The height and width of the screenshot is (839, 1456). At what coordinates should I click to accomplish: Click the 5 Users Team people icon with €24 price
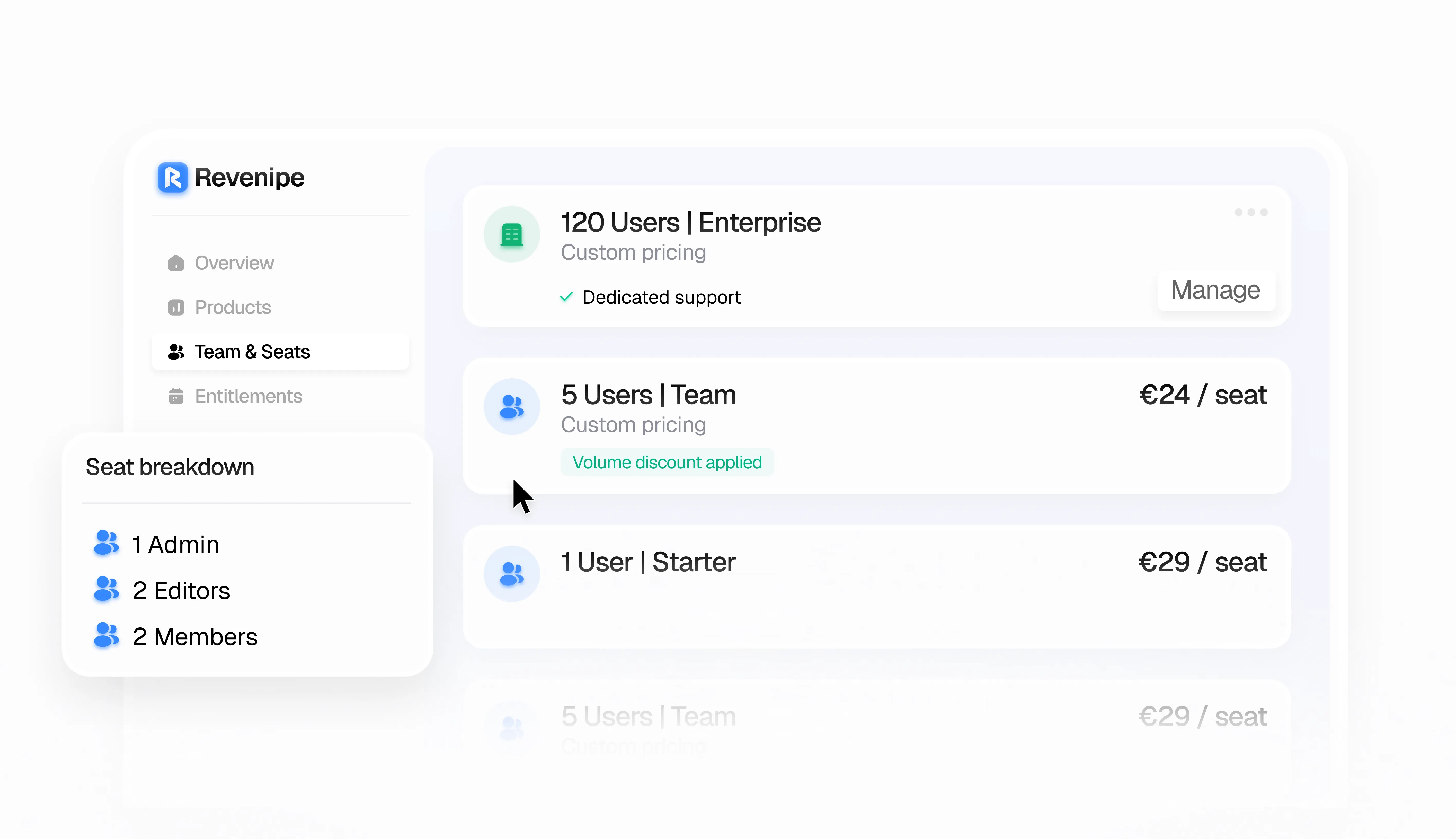pyautogui.click(x=511, y=406)
